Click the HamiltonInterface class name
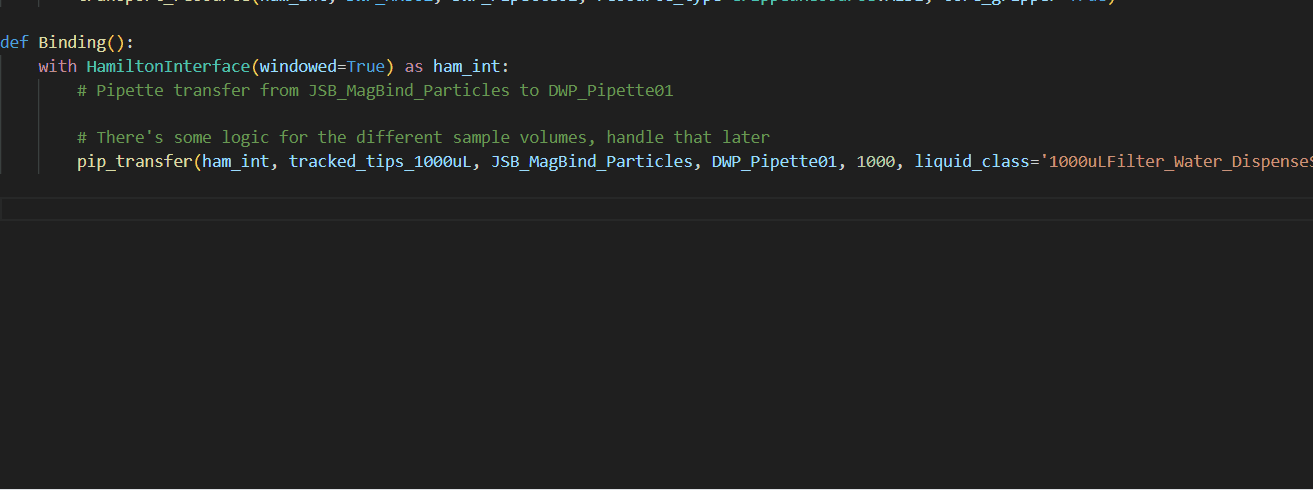The width and height of the screenshot is (1313, 490). point(168,67)
